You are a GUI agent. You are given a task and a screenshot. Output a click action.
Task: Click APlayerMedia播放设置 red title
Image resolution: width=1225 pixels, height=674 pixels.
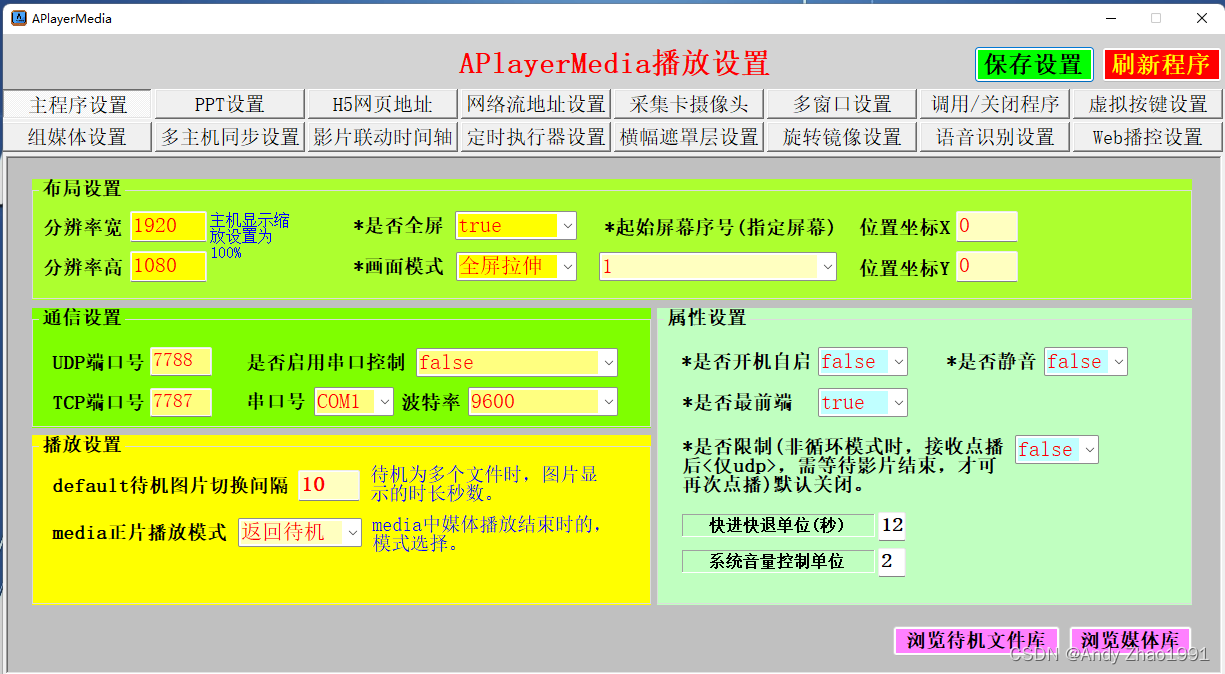click(x=614, y=64)
